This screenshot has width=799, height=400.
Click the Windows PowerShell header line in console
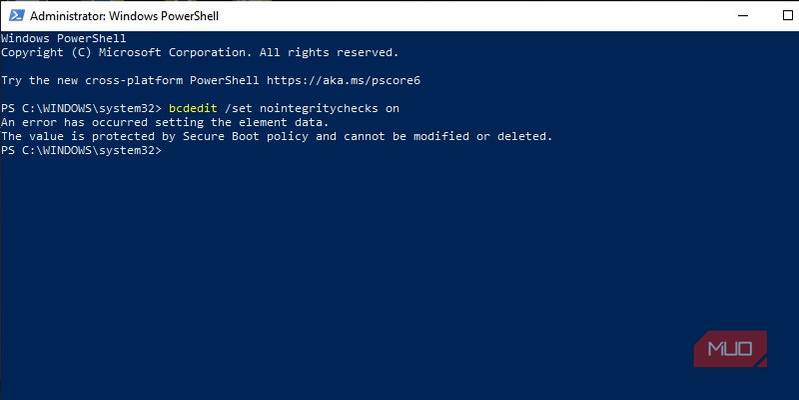click(61, 37)
